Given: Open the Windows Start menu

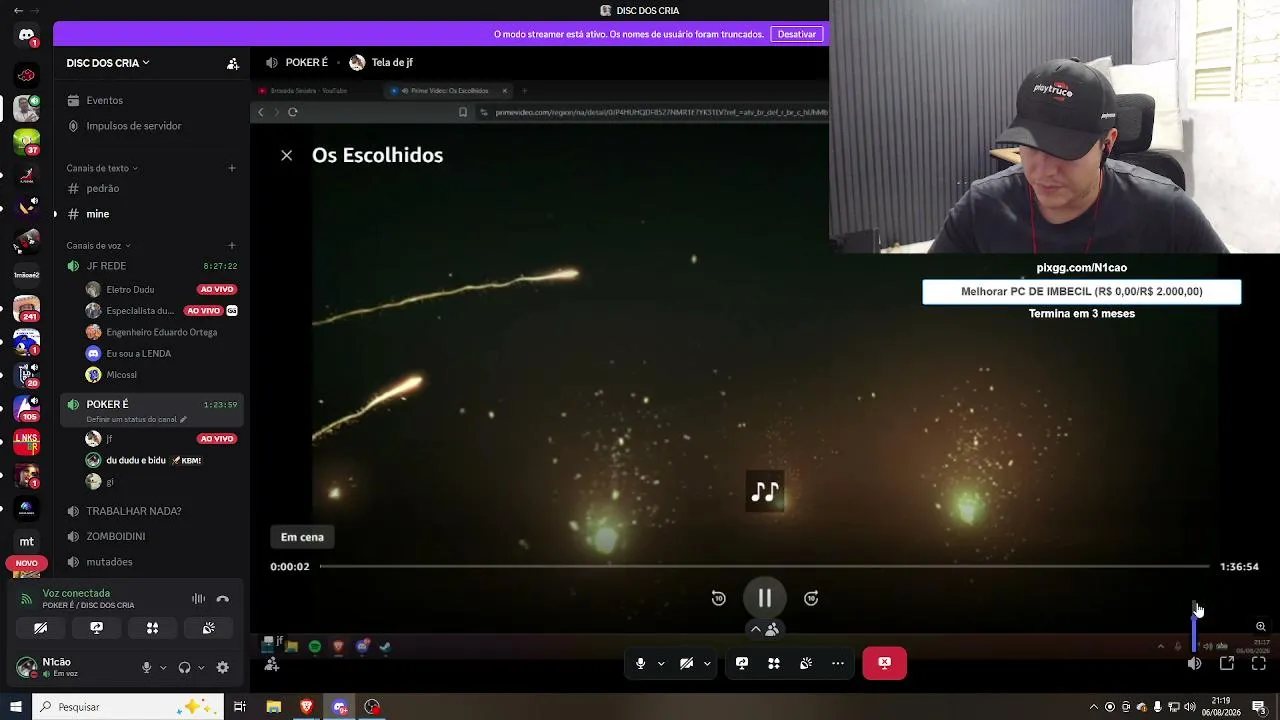Looking at the screenshot, I should (x=15, y=707).
